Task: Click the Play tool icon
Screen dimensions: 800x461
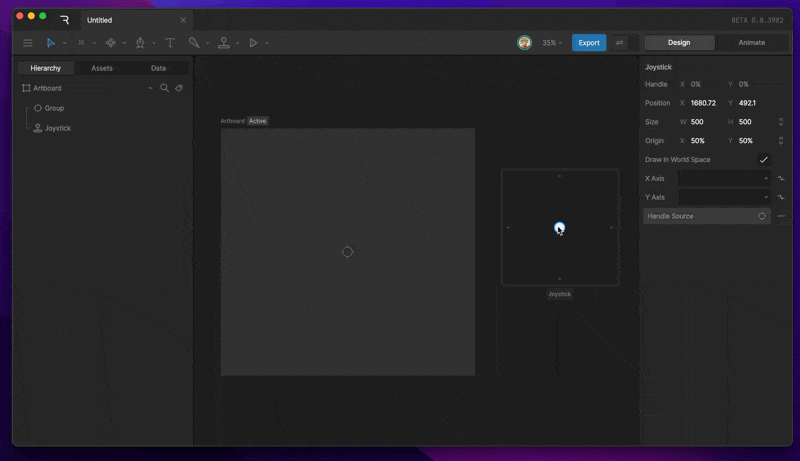Action: (253, 43)
